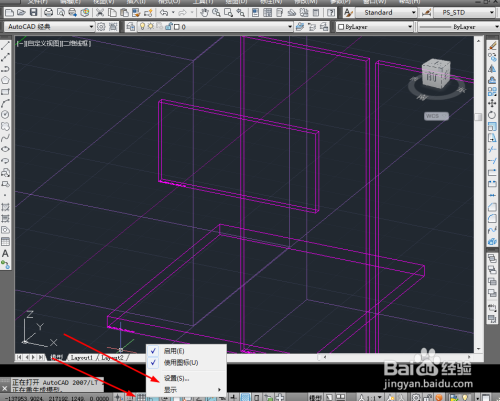The width and height of the screenshot is (500, 401).
Task: Toggle the 使用图标(U) checked menu entry
Action: click(186, 362)
